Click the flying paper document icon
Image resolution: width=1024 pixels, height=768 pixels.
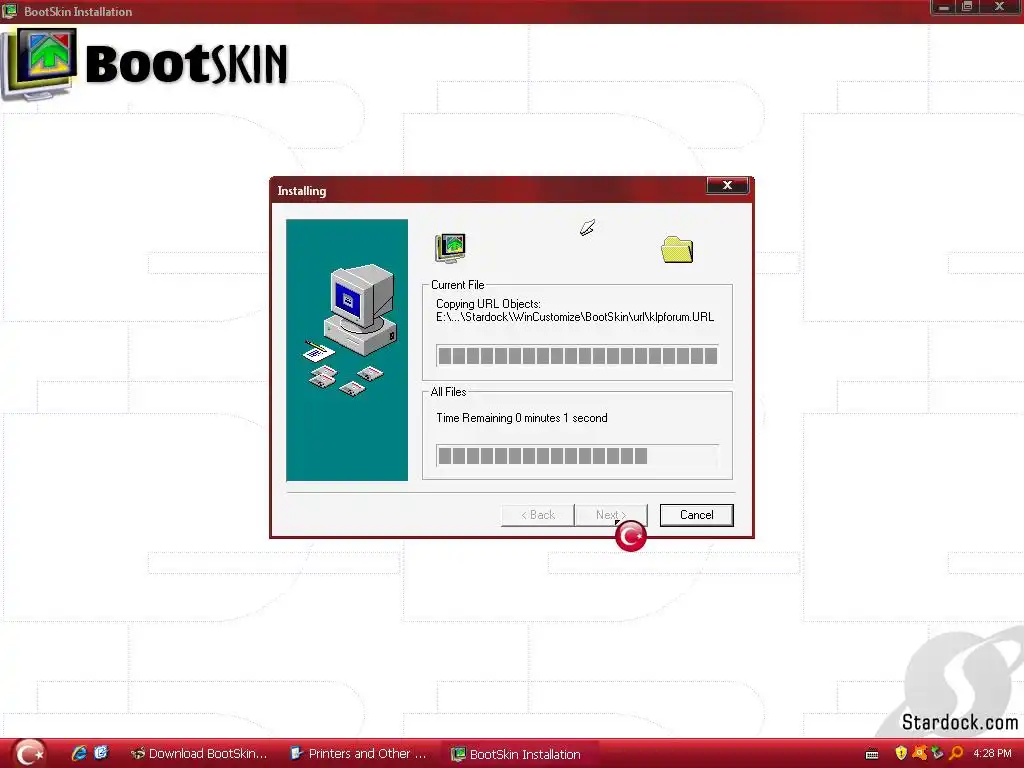click(x=587, y=228)
